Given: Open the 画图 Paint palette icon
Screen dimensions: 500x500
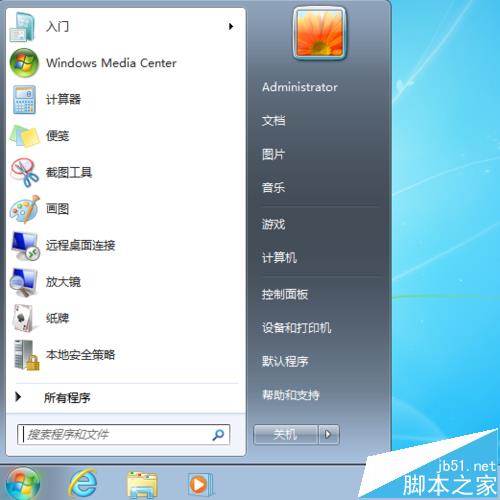Looking at the screenshot, I should (x=25, y=209).
